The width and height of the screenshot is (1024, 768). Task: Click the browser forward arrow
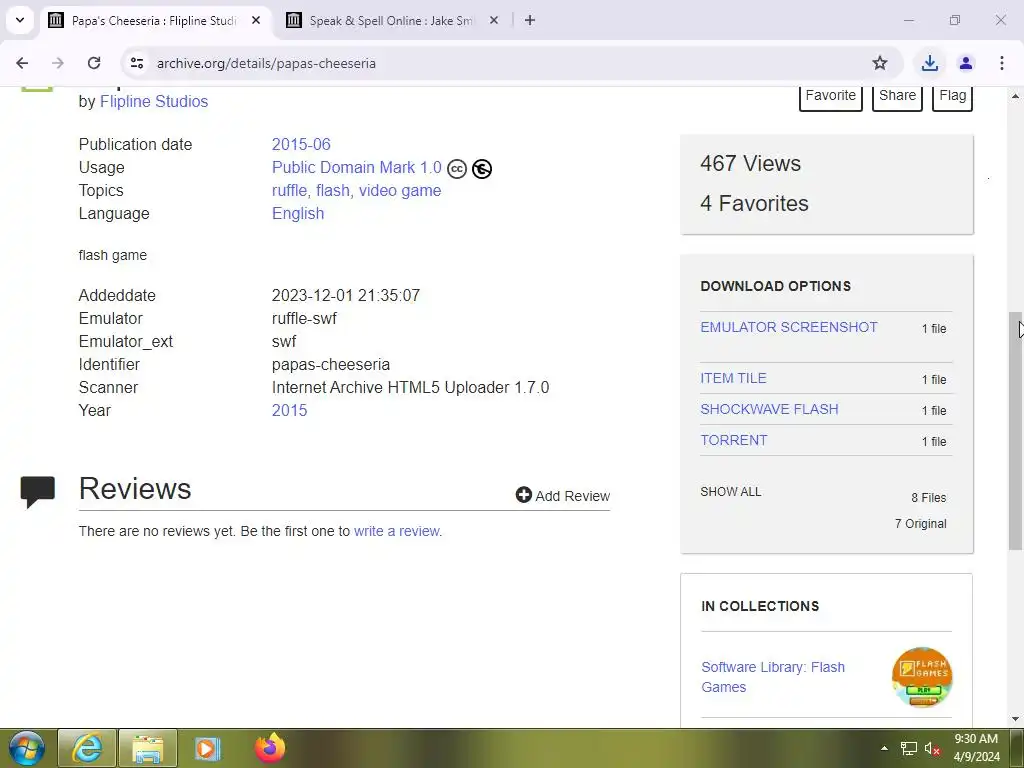[x=57, y=63]
